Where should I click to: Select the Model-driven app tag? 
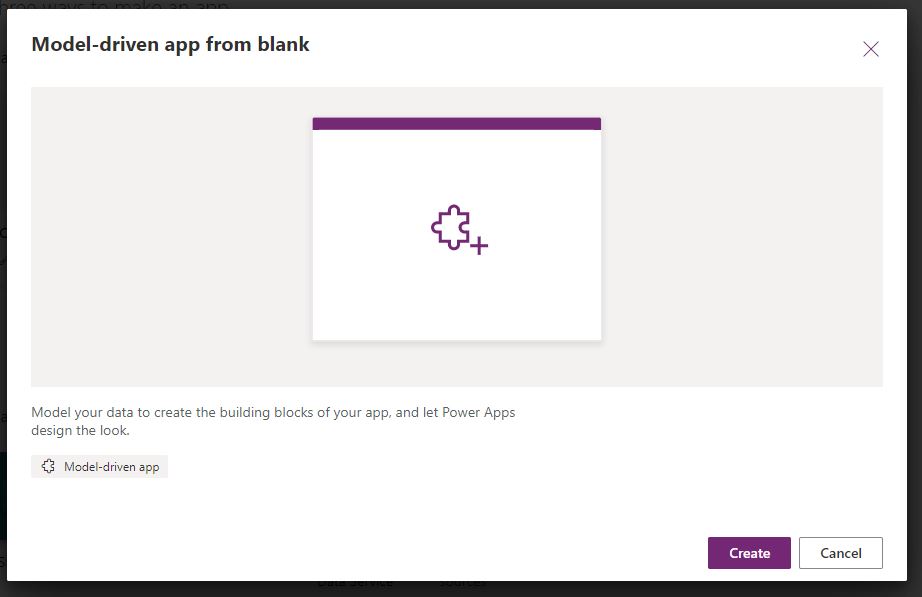(99, 466)
